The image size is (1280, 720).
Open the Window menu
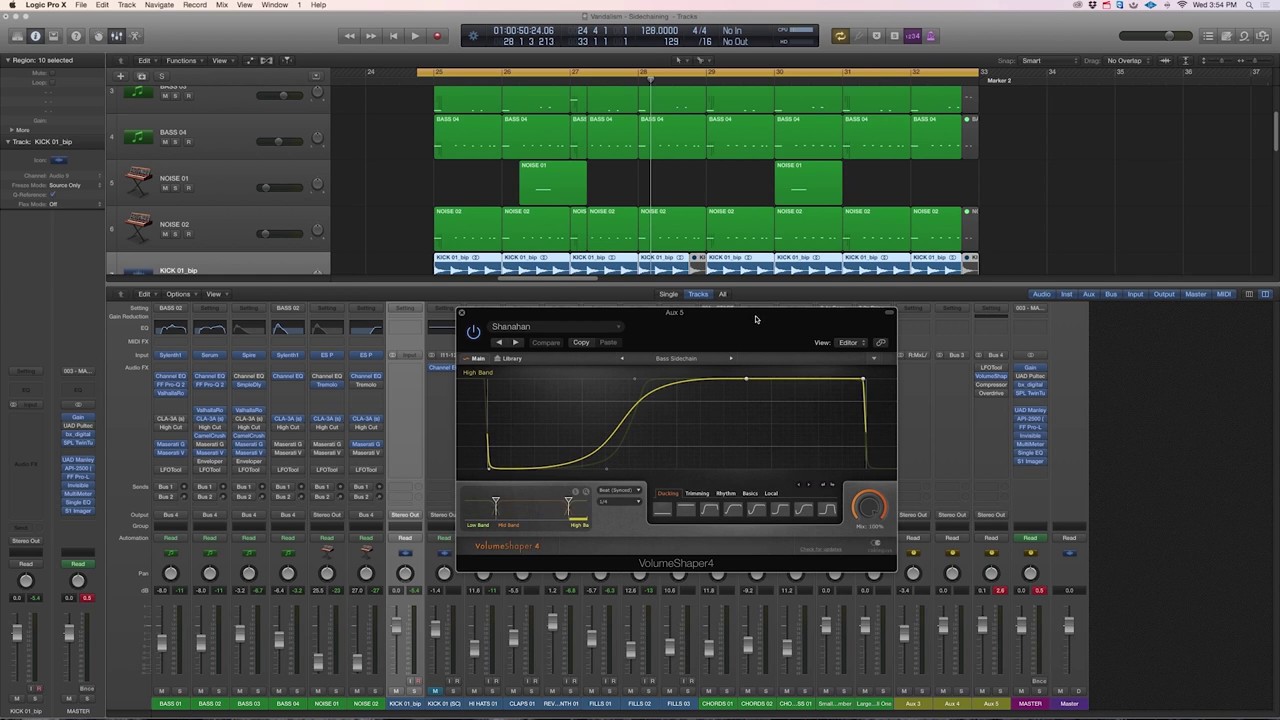click(x=275, y=5)
